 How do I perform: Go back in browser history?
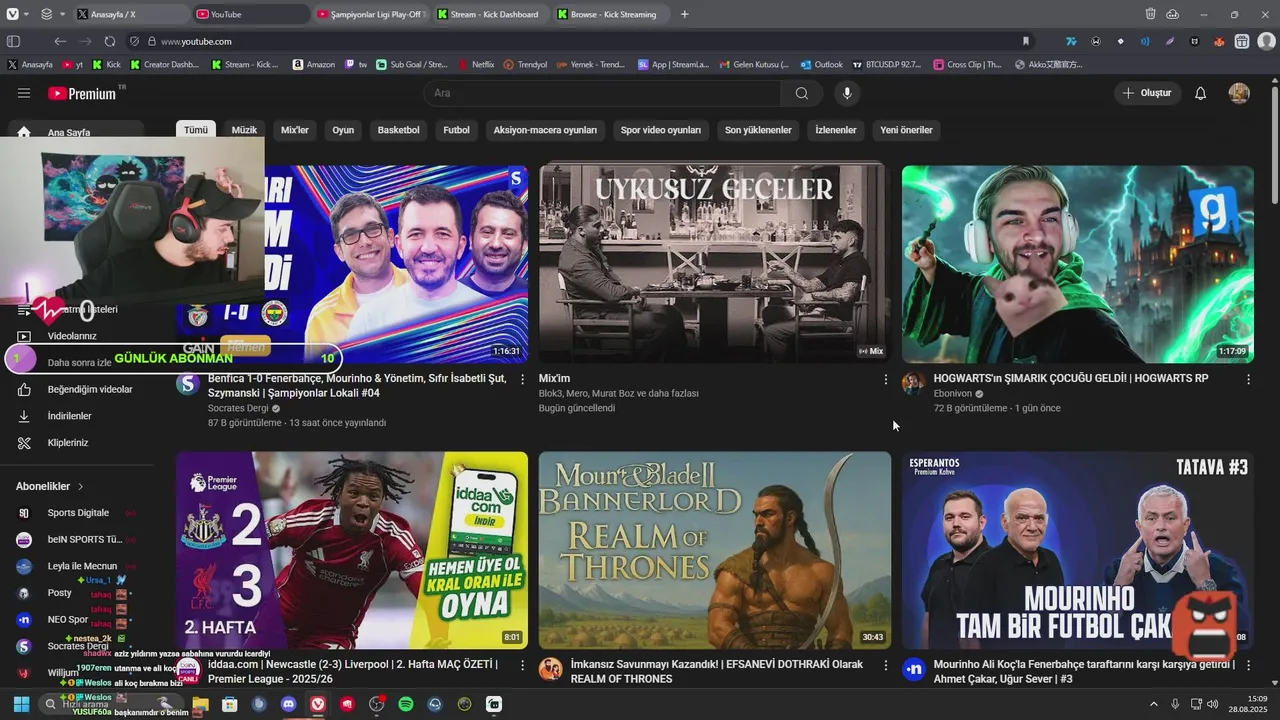click(60, 41)
